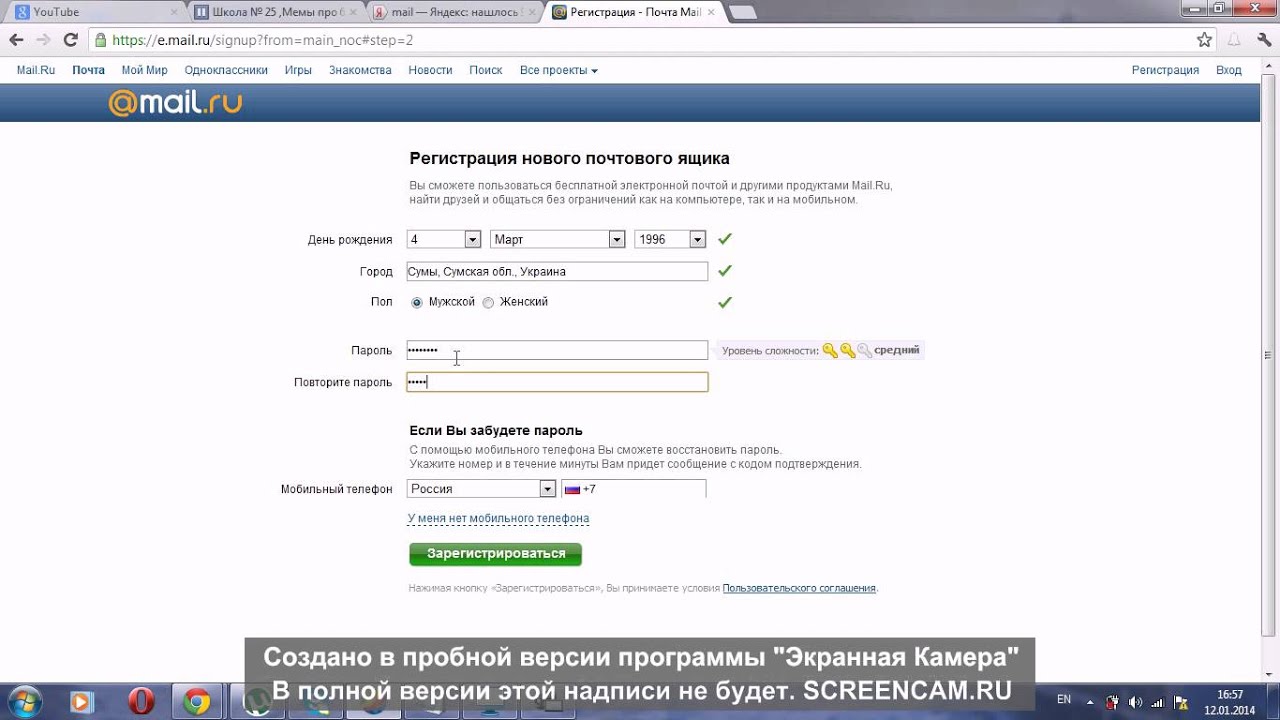1280x720 pixels.
Task: Open a new tab button
Action: [742, 13]
